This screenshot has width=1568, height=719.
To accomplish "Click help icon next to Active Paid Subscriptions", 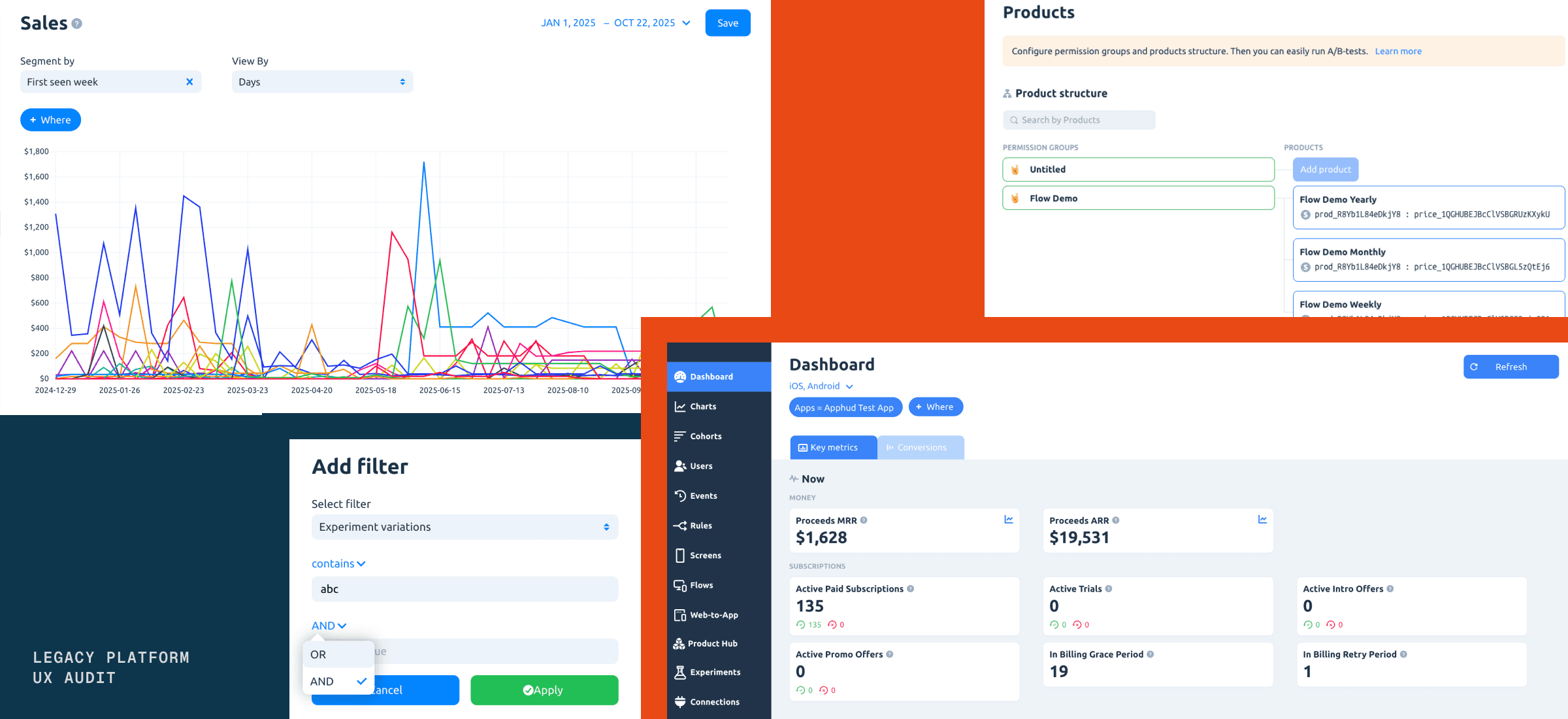I will (910, 589).
